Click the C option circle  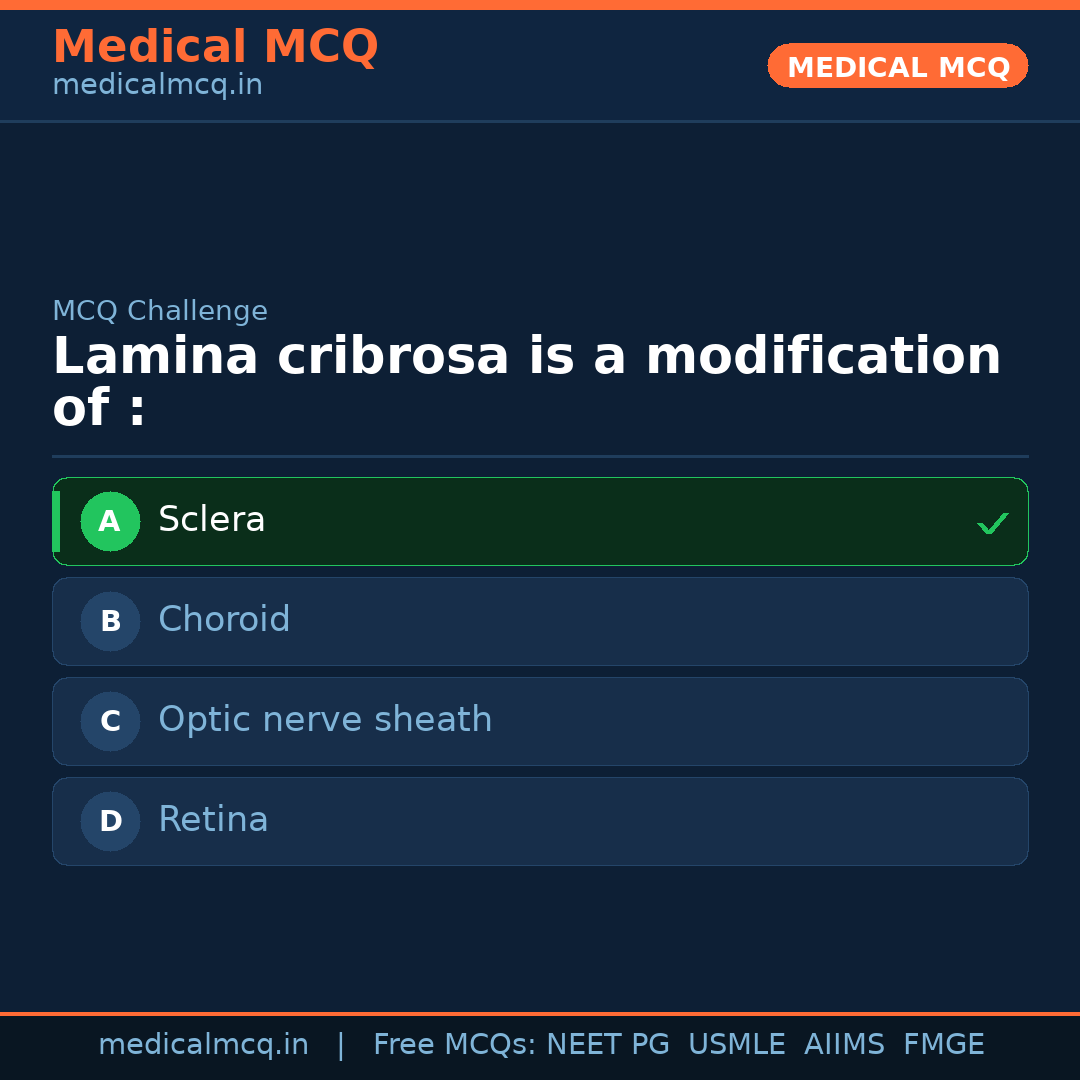[x=110, y=721]
